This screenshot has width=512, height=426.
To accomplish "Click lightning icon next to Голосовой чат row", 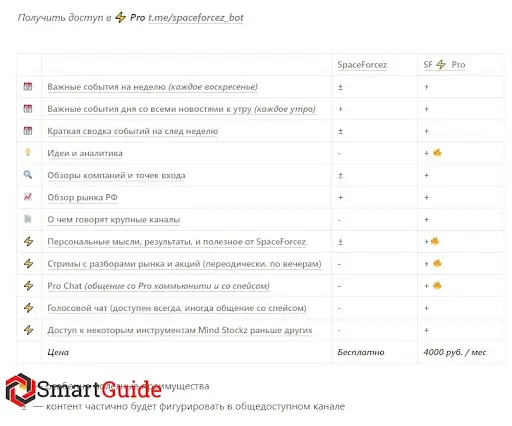I will [x=29, y=308].
